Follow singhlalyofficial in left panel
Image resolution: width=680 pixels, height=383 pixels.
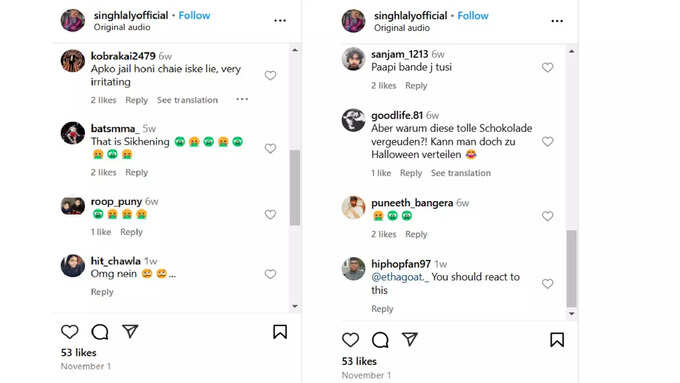point(194,16)
